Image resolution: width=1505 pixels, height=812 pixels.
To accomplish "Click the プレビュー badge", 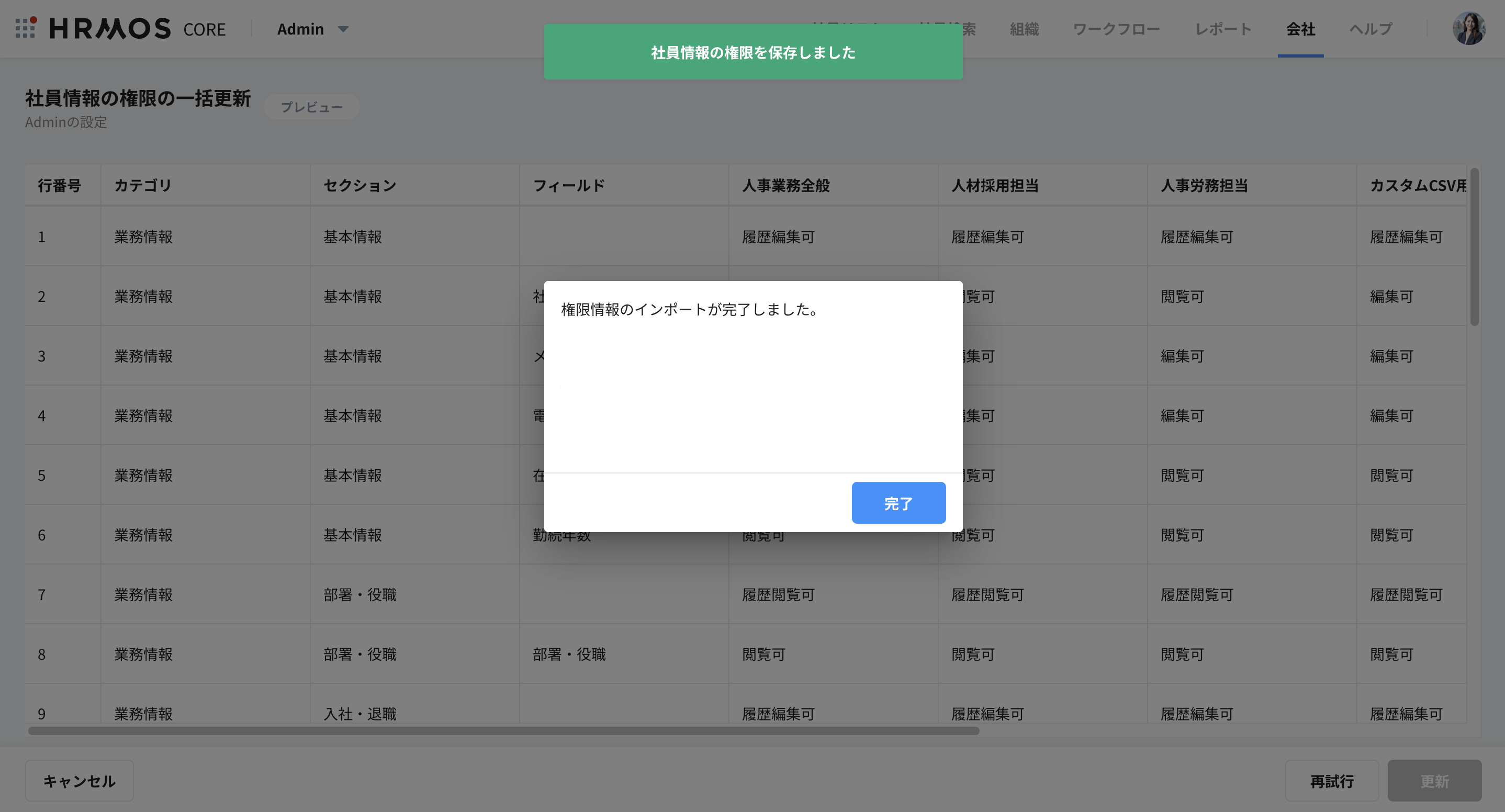I will (312, 107).
